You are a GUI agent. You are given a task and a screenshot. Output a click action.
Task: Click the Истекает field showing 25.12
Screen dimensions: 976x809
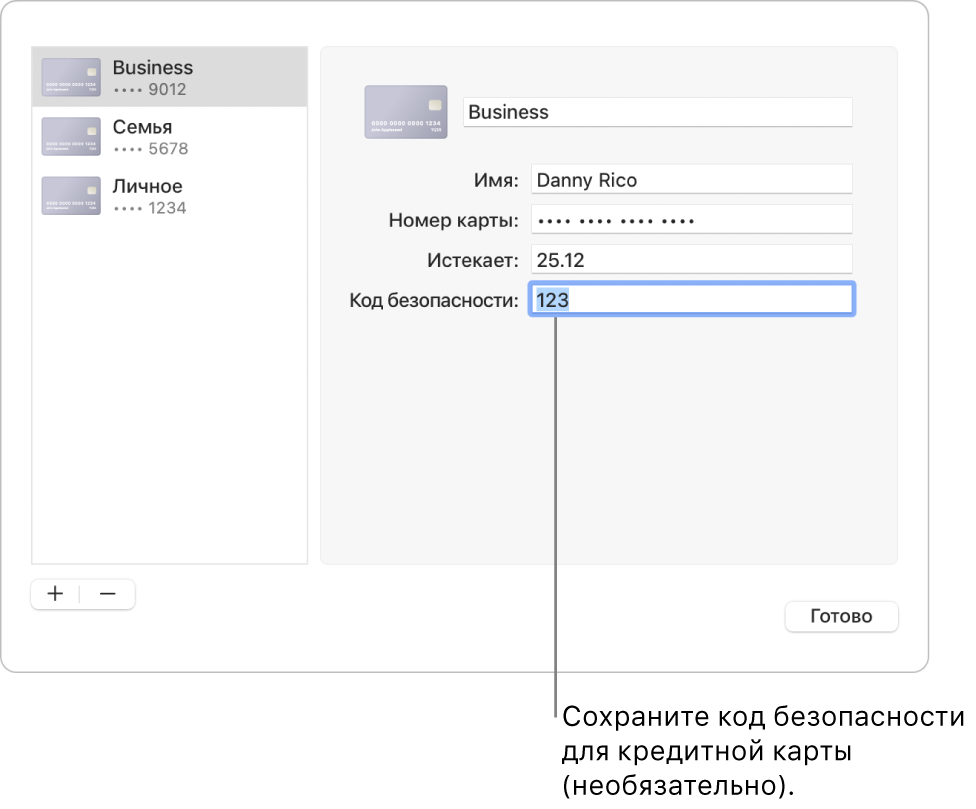coord(691,259)
